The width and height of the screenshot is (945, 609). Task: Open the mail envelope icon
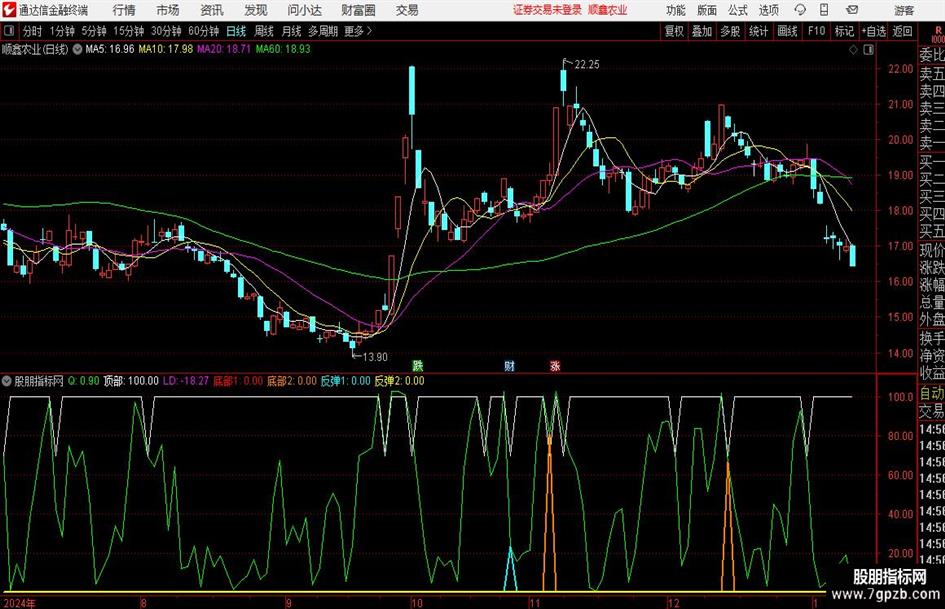tap(852, 10)
